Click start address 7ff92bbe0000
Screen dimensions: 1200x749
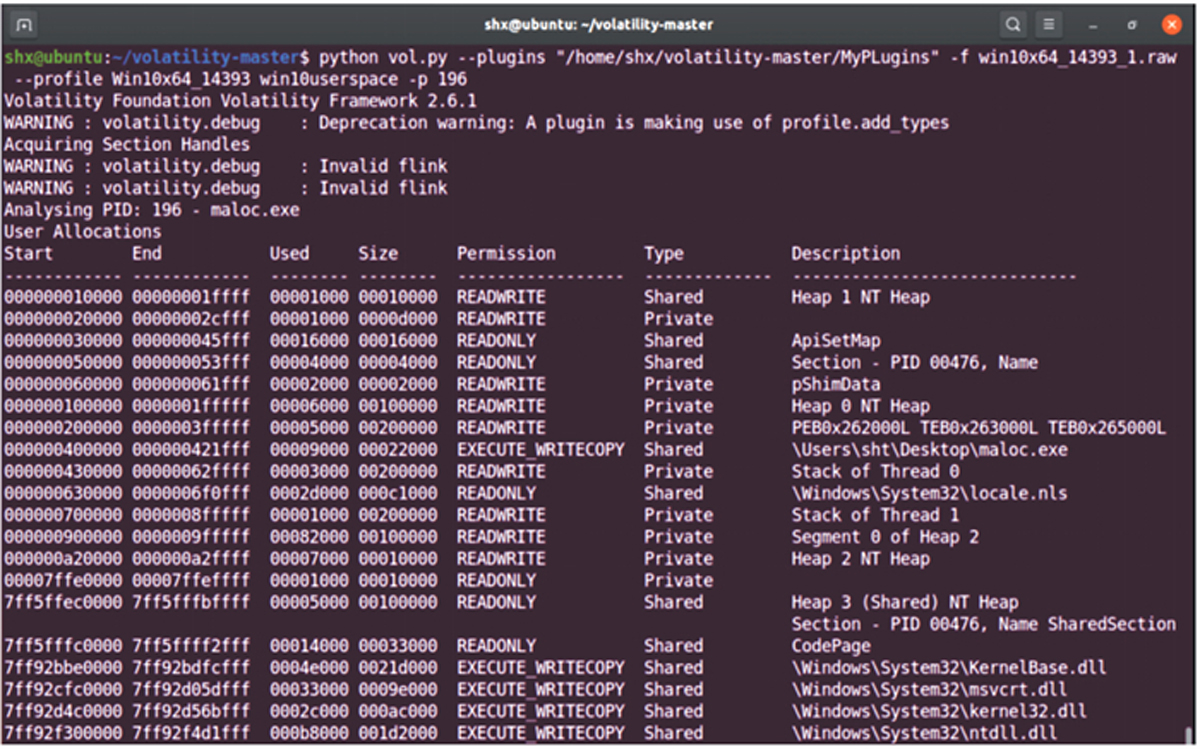[x=63, y=668]
